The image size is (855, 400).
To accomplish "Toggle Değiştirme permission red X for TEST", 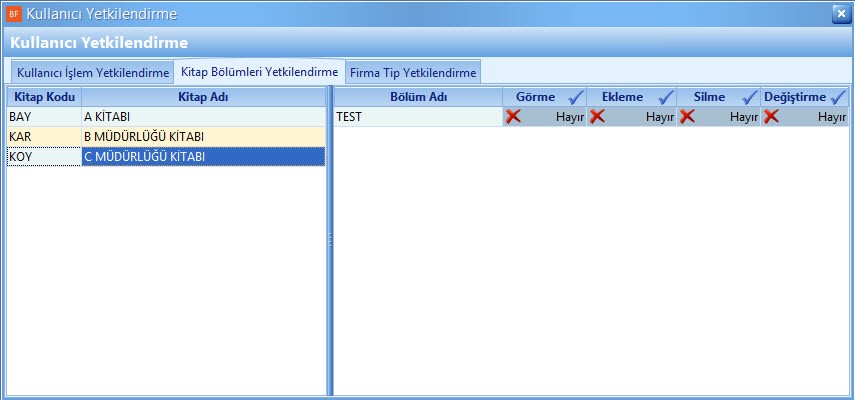I will (771, 117).
